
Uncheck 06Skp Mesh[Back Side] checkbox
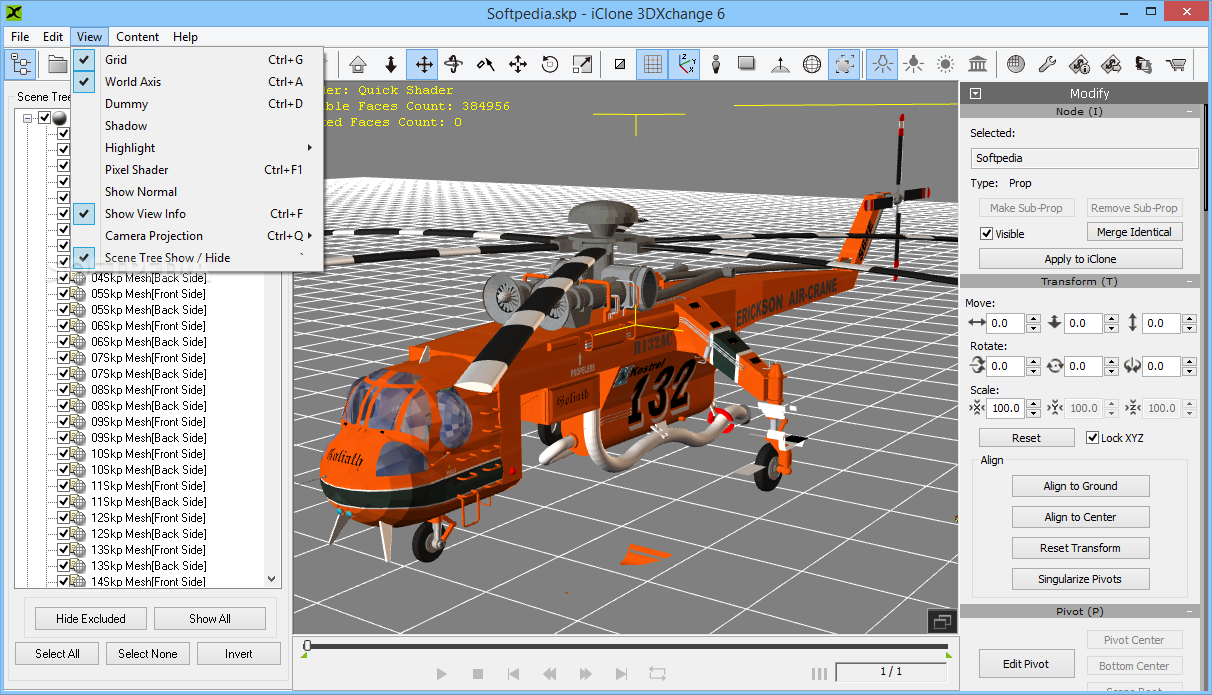click(64, 342)
